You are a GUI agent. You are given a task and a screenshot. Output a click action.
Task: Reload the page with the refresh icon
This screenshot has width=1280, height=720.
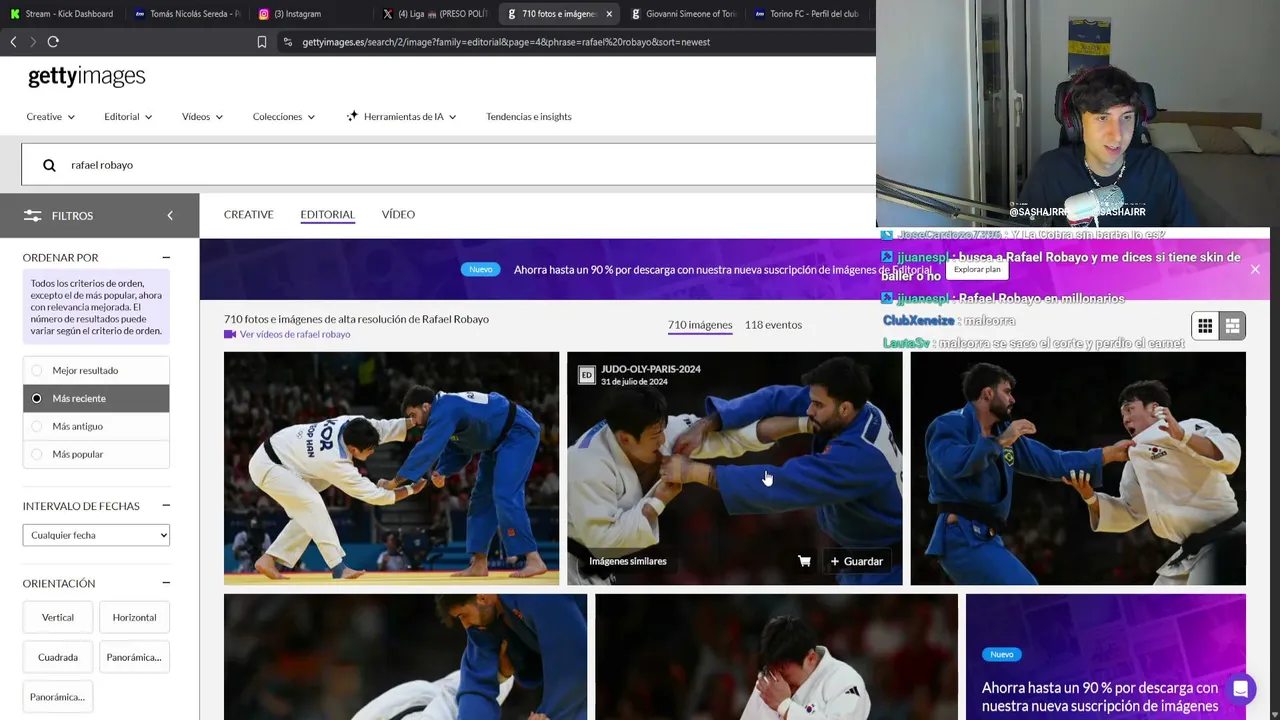(53, 42)
